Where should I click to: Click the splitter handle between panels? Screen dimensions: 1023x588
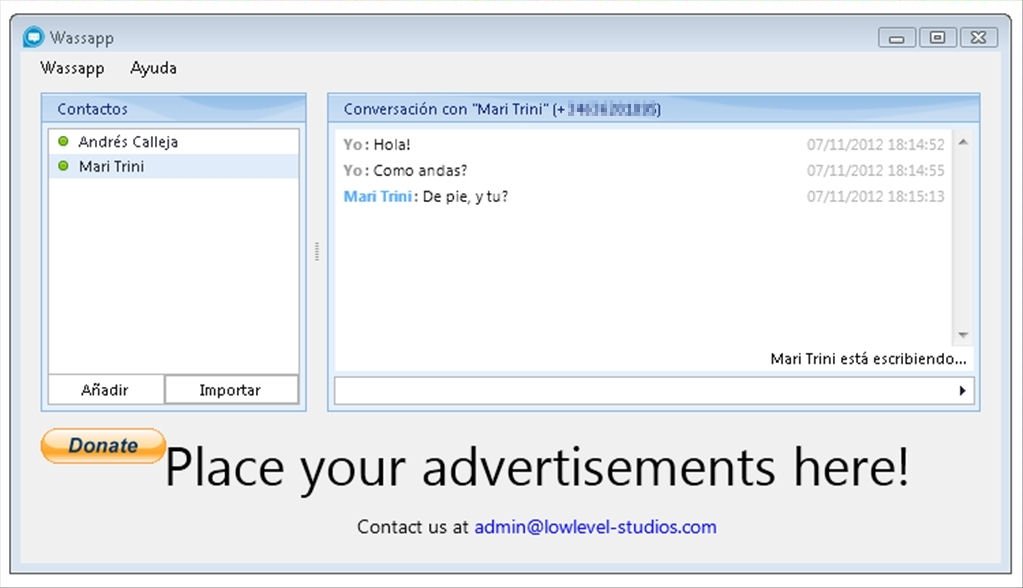[x=317, y=251]
